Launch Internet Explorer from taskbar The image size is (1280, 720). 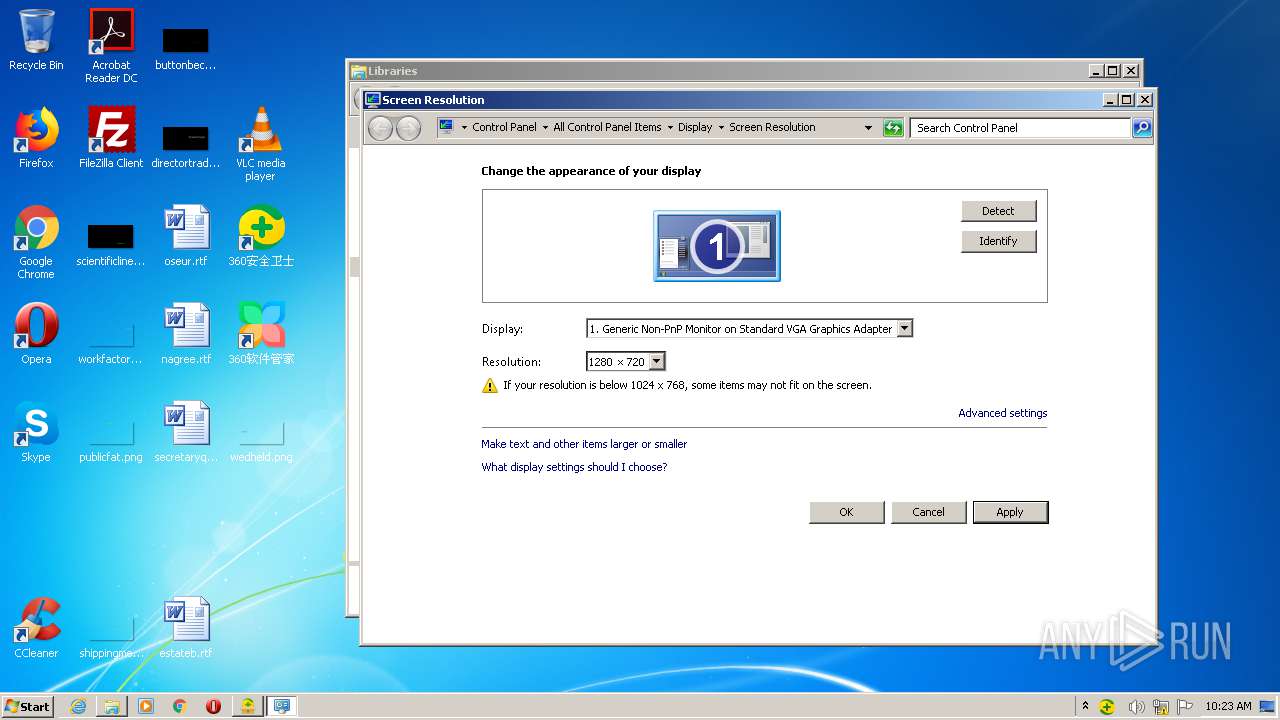[x=78, y=706]
